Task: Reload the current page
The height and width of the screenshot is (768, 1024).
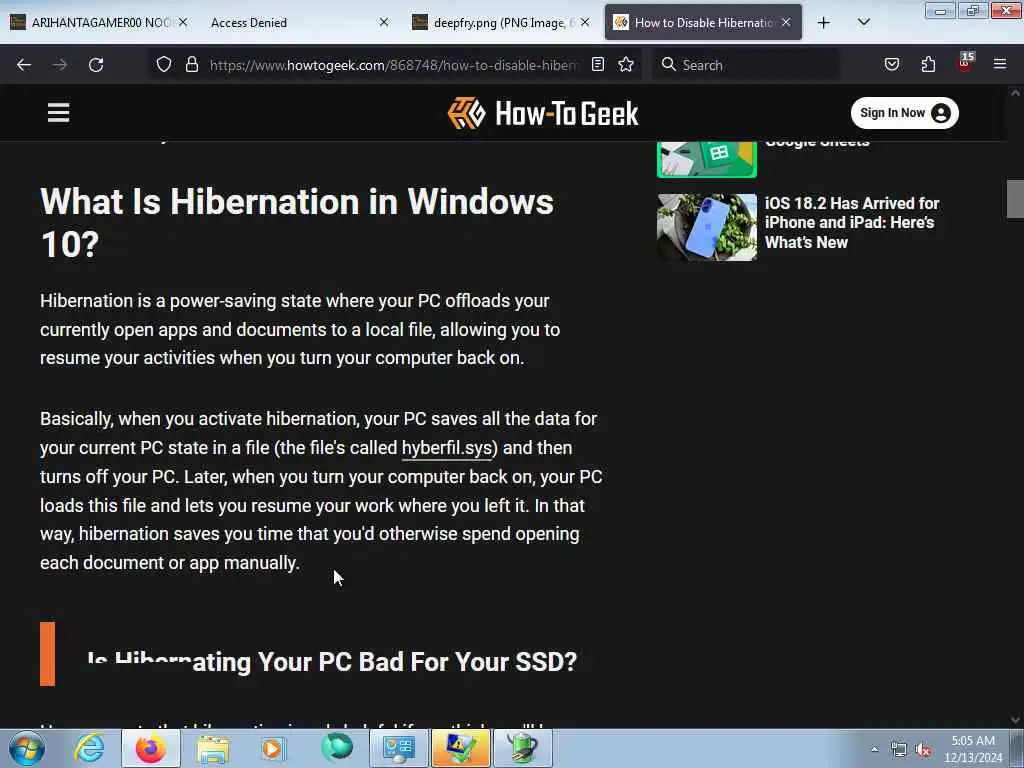Action: click(96, 65)
